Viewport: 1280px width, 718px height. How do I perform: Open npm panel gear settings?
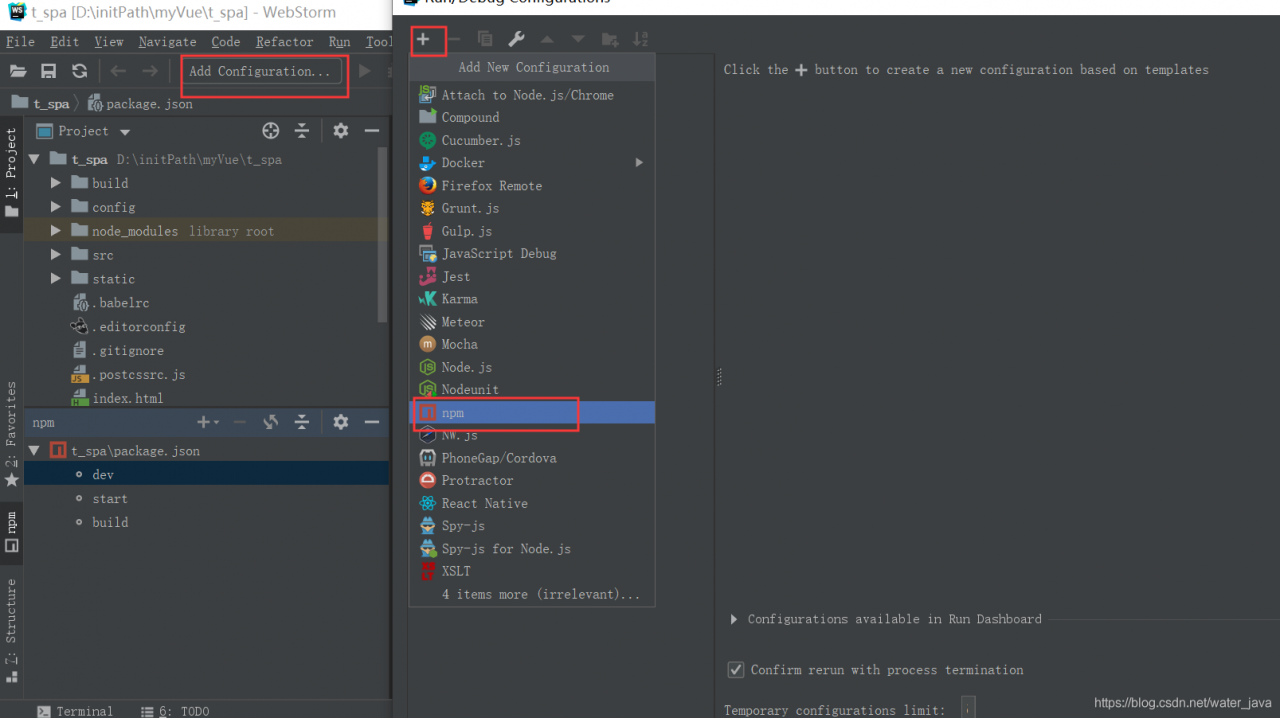tap(341, 422)
